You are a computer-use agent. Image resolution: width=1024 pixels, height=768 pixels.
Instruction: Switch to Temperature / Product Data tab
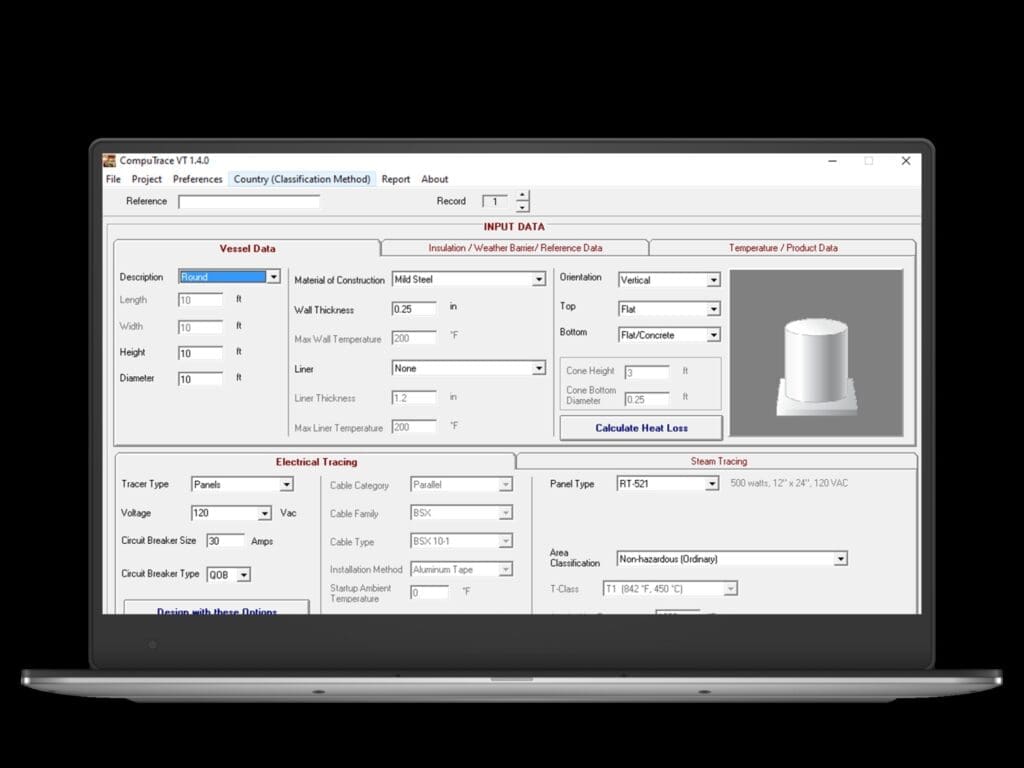coord(783,248)
